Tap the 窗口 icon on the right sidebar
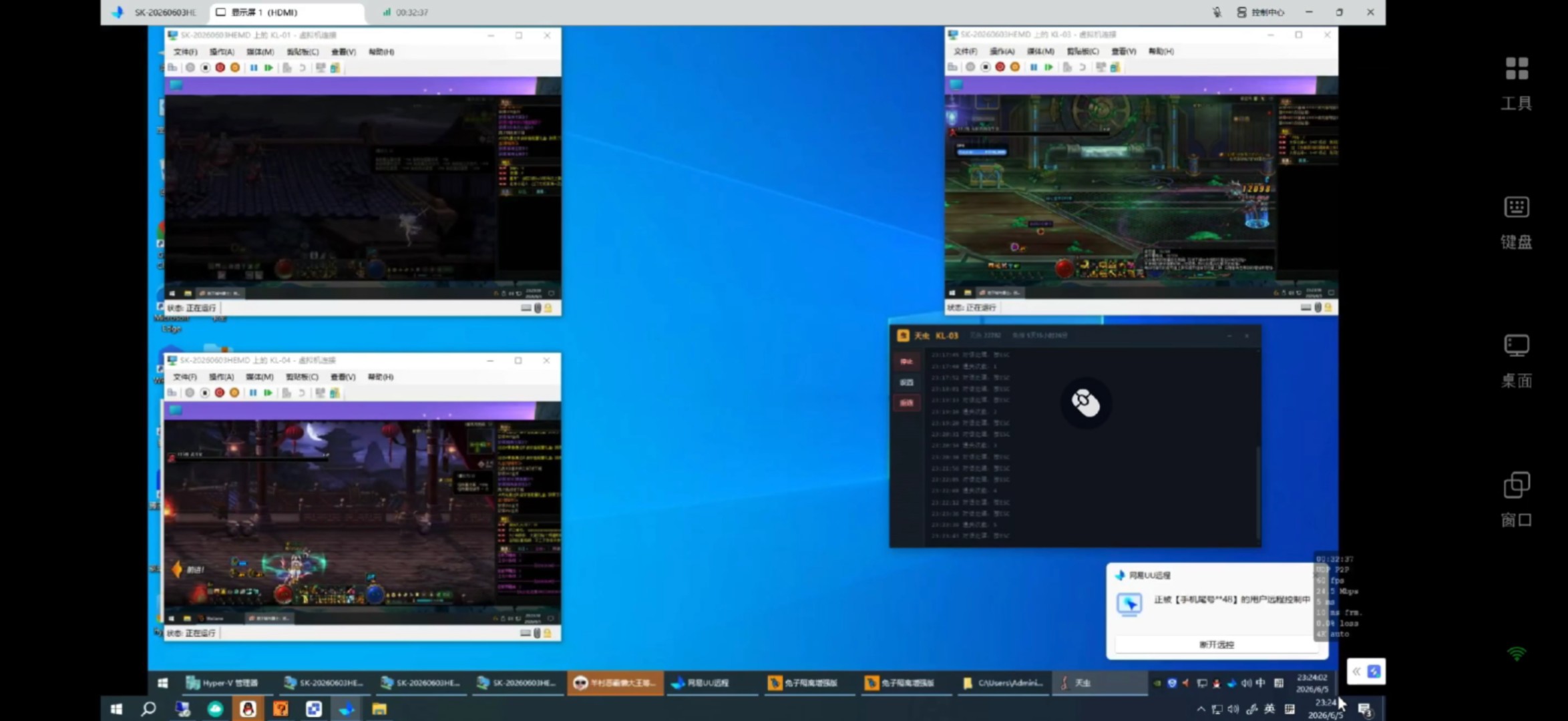This screenshot has height=721, width=1568. click(x=1516, y=500)
